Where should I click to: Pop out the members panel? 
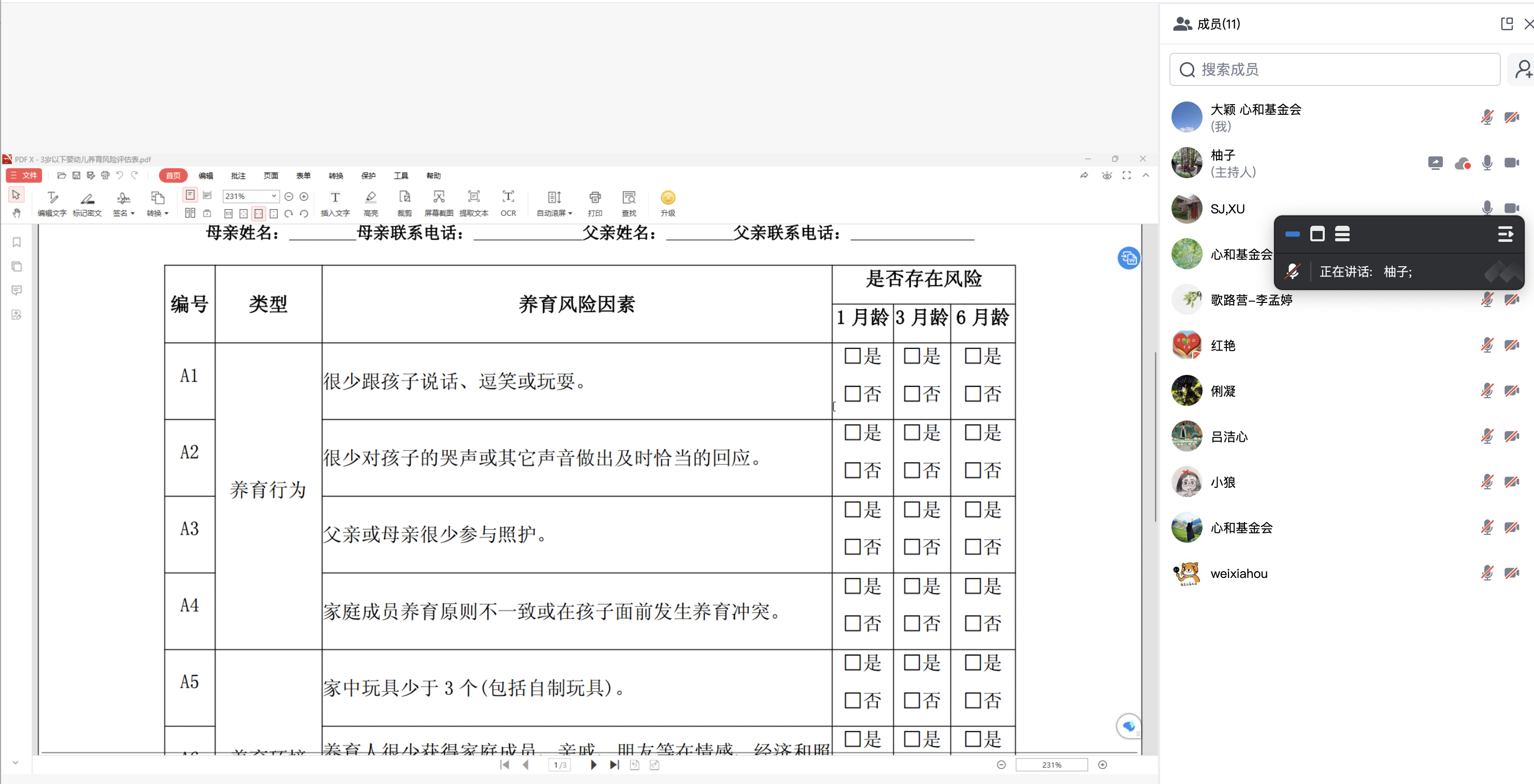point(1507,23)
